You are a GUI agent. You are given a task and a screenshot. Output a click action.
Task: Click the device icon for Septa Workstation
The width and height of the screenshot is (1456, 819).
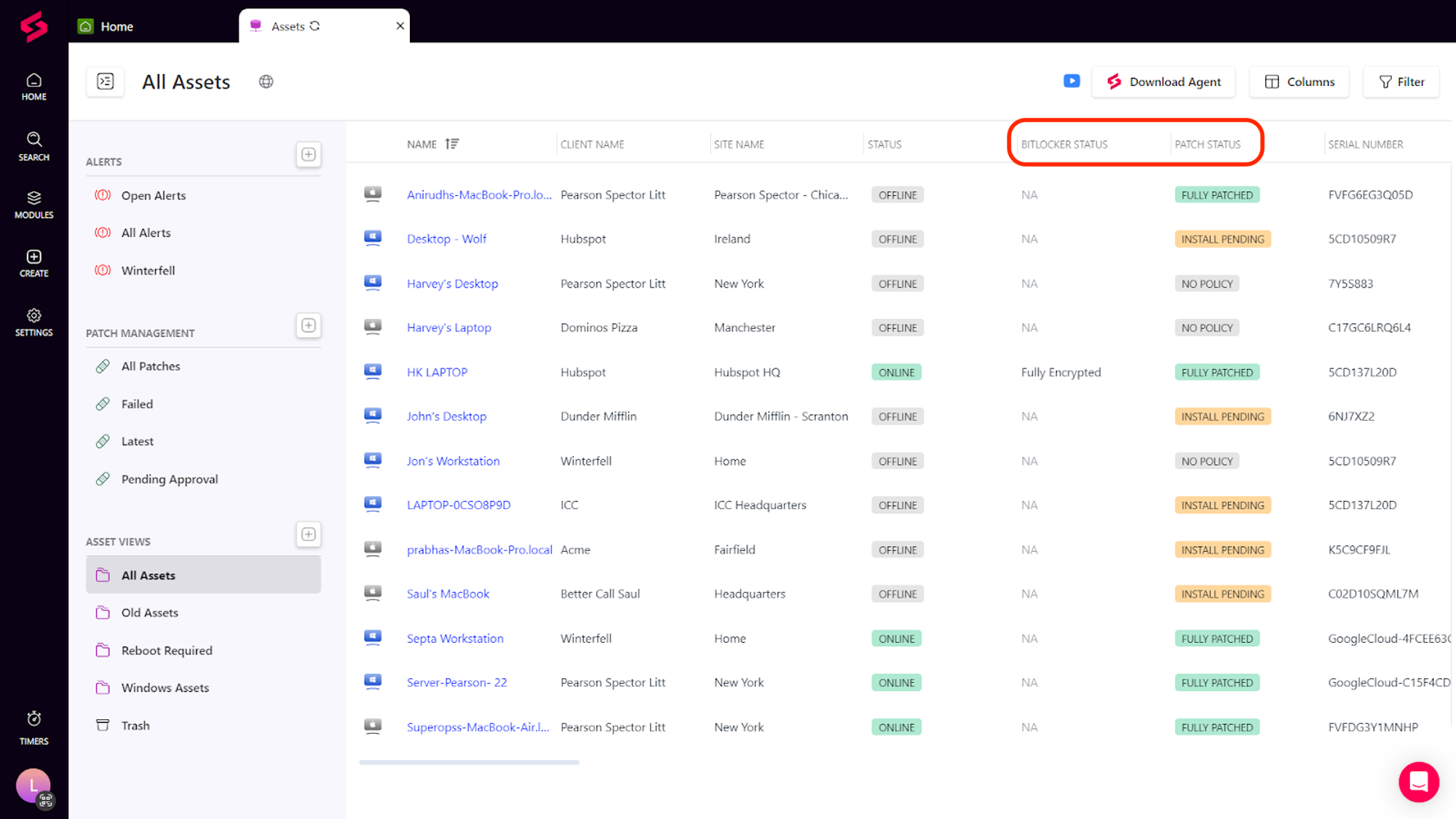click(373, 638)
